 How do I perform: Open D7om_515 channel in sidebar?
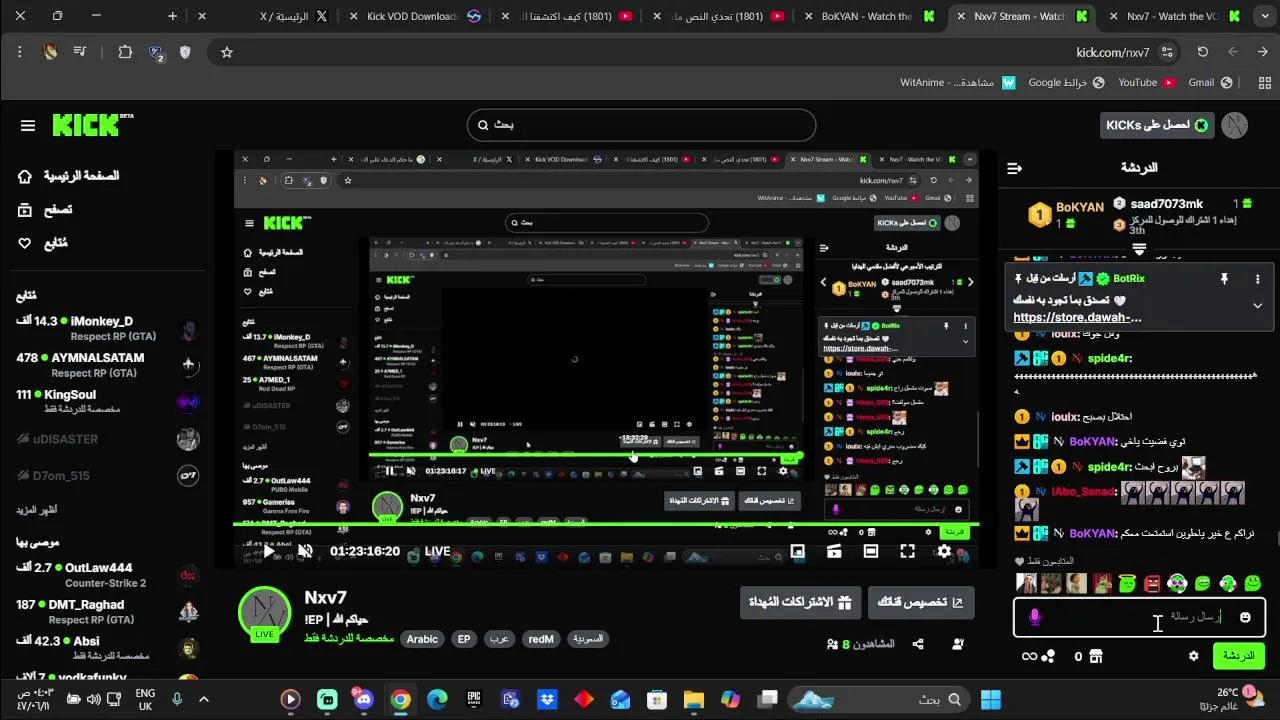tap(106, 476)
